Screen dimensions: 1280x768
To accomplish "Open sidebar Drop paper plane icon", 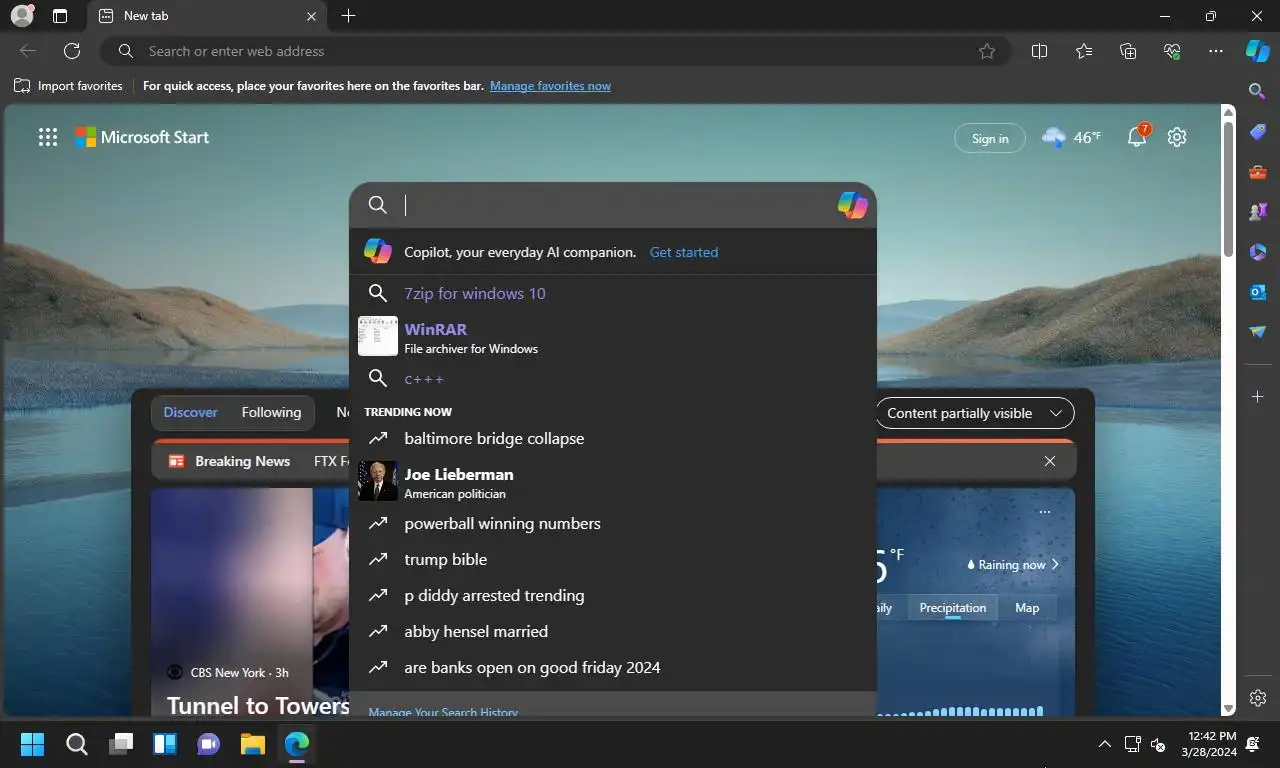I will 1258,332.
